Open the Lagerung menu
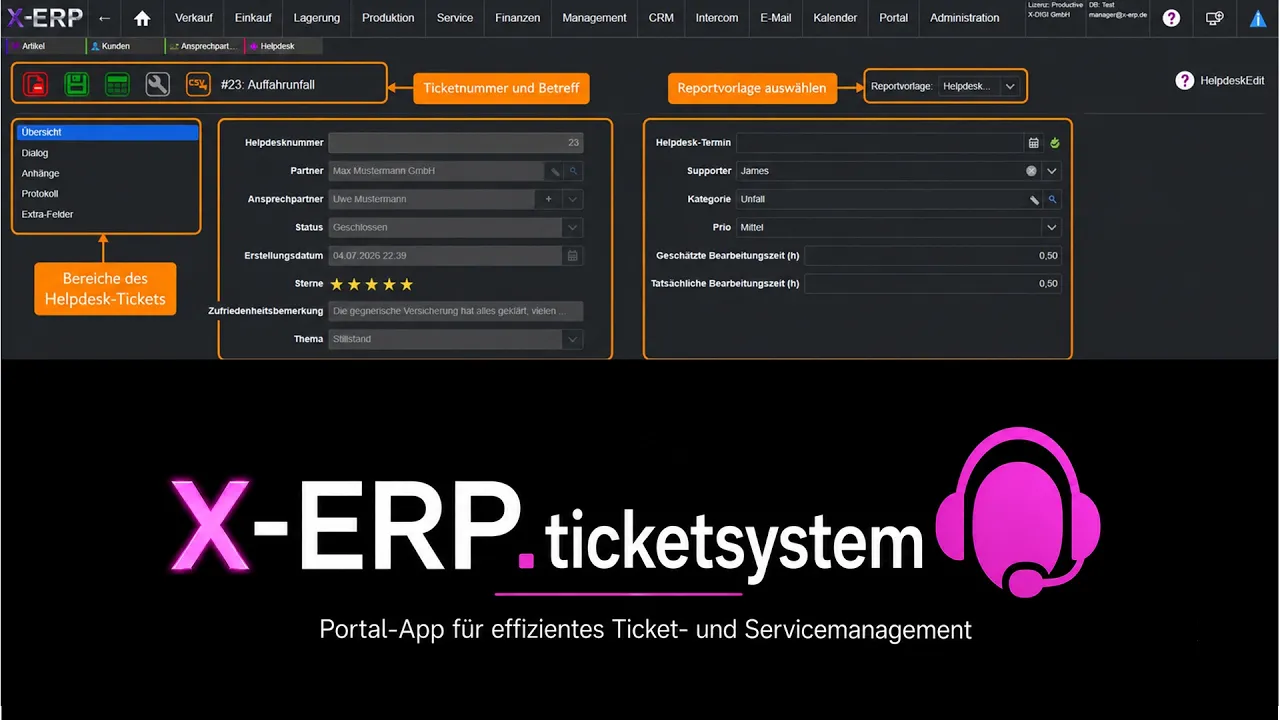Image resolution: width=1280 pixels, height=720 pixels. [316, 18]
